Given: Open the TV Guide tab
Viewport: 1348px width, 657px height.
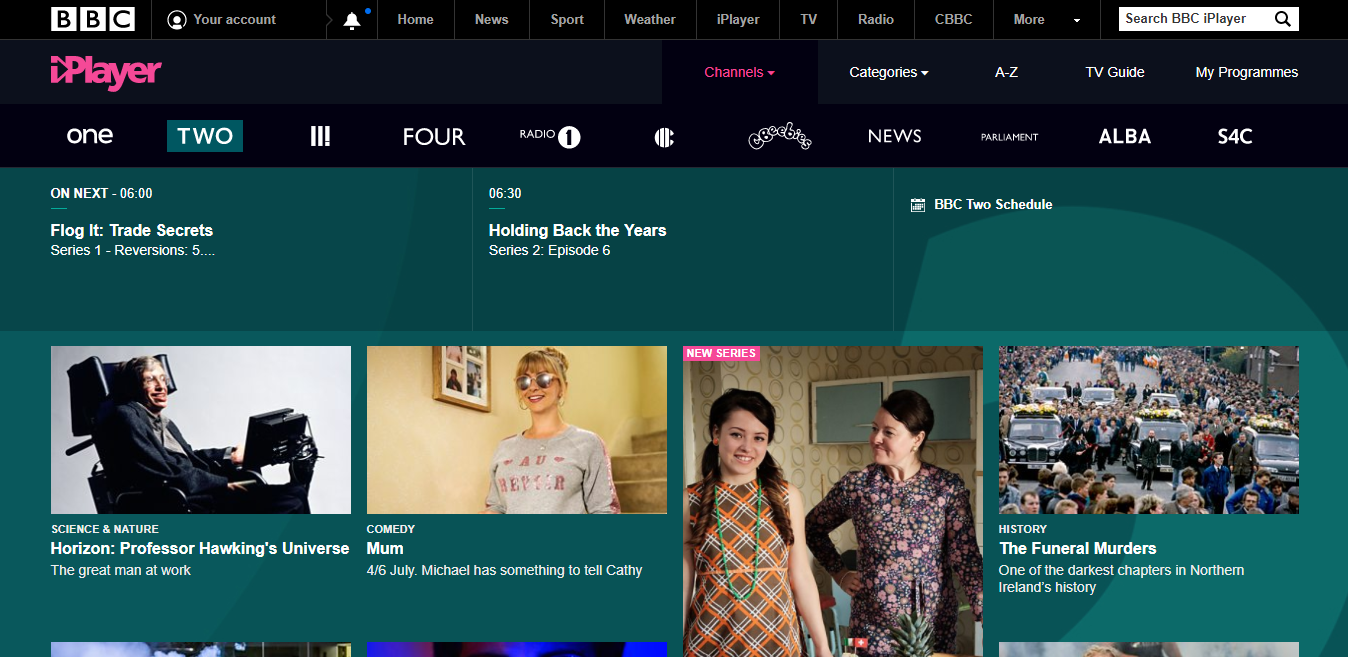Looking at the screenshot, I should 1115,72.
